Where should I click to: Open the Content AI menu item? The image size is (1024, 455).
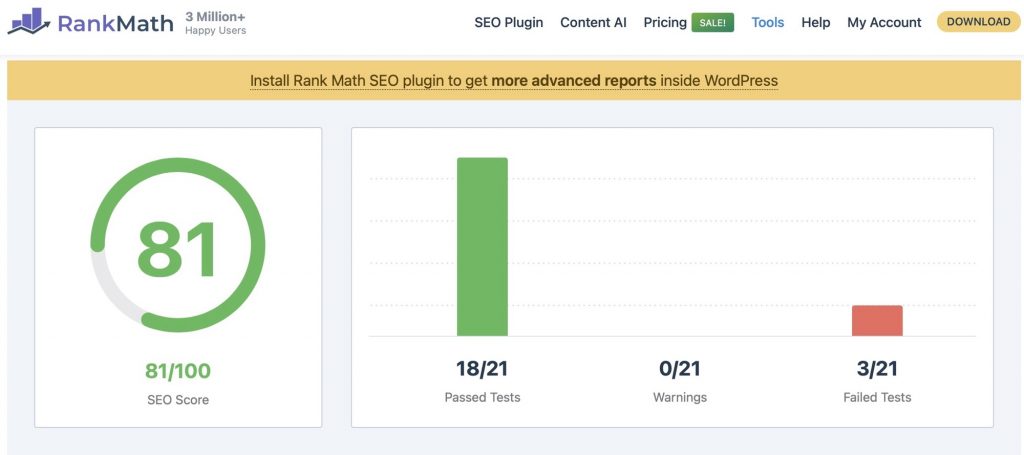click(593, 22)
